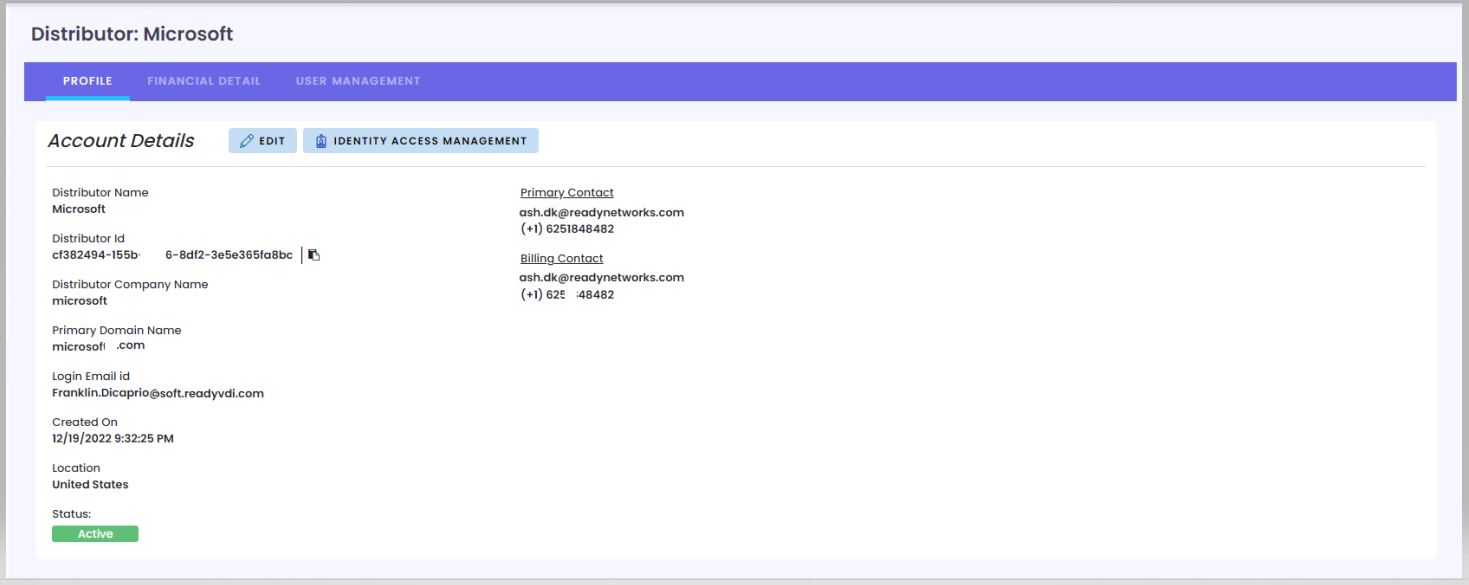The height and width of the screenshot is (585, 1469).
Task: Click the Login Email id label
Action: 91,377
